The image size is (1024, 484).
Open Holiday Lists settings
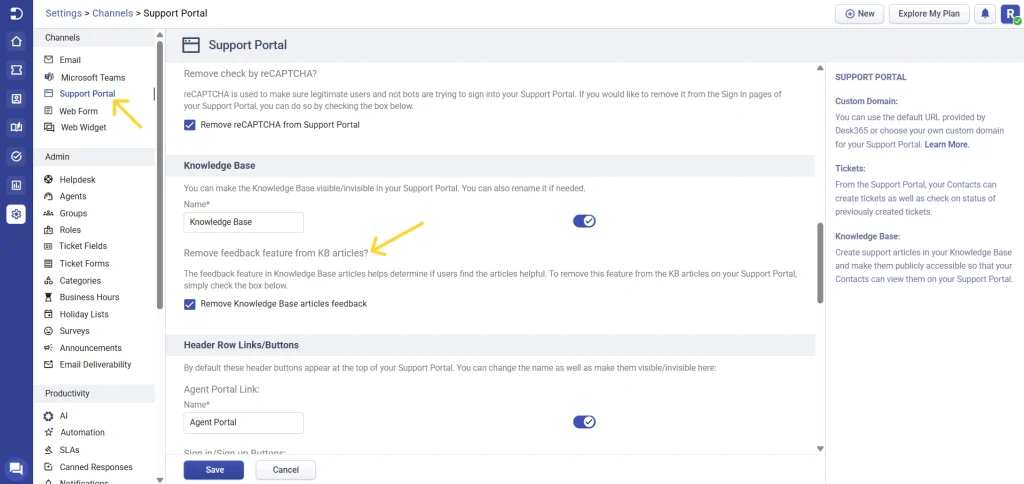tap(84, 314)
